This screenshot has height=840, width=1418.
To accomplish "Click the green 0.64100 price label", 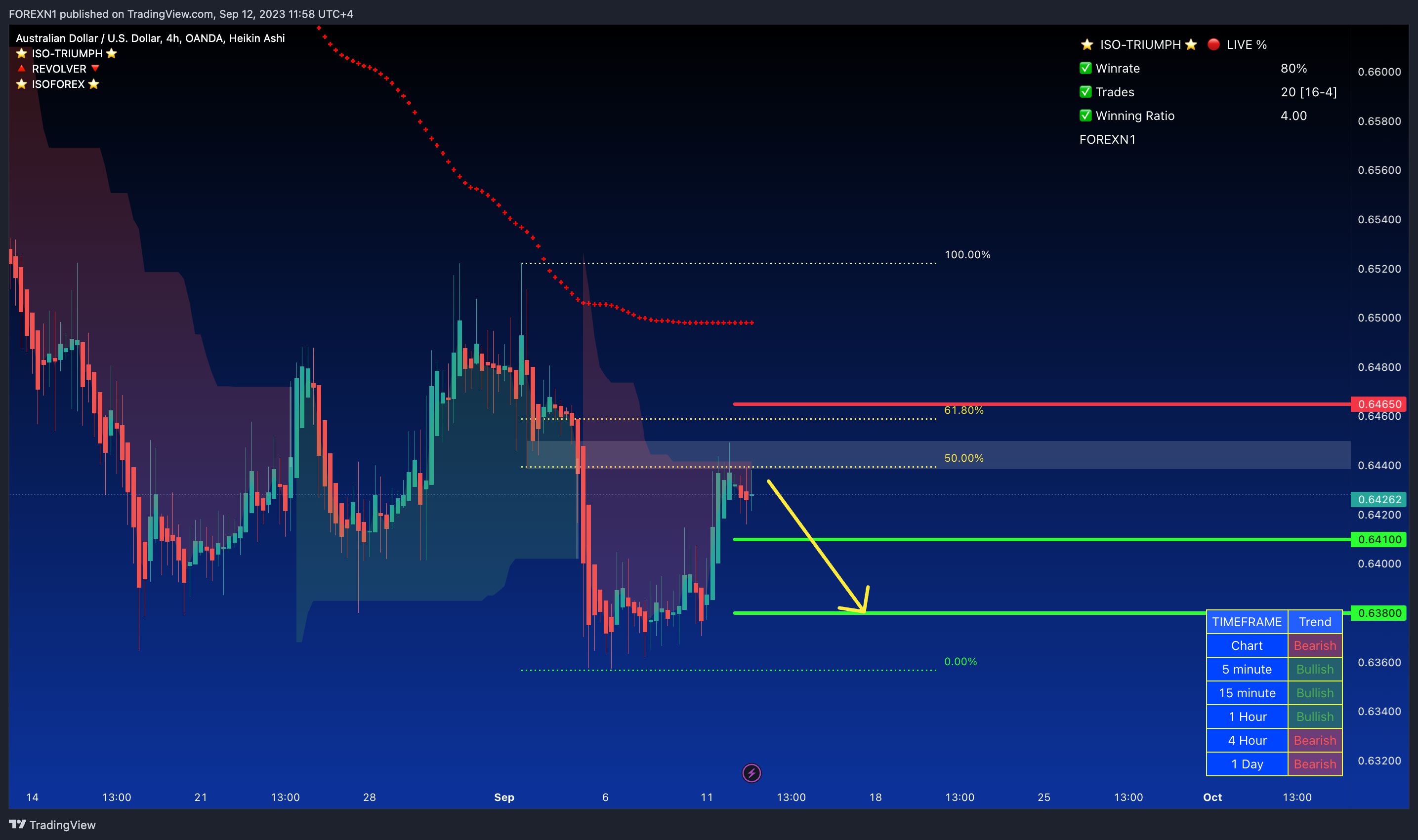I will (1379, 539).
